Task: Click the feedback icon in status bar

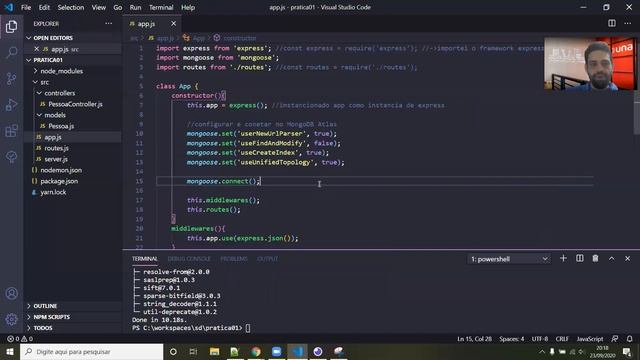Action: [x=614, y=339]
